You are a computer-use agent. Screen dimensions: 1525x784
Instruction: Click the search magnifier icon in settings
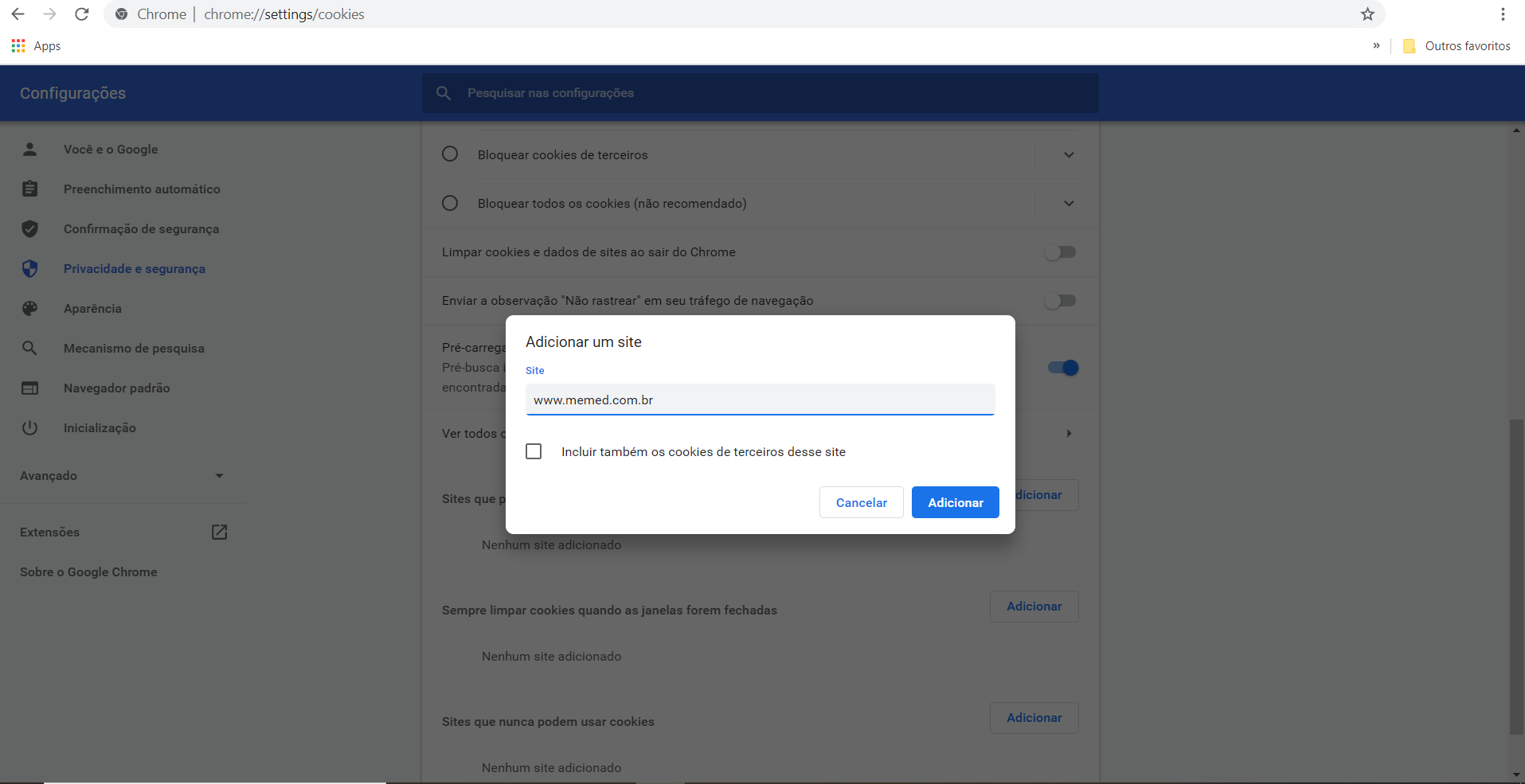(x=444, y=93)
